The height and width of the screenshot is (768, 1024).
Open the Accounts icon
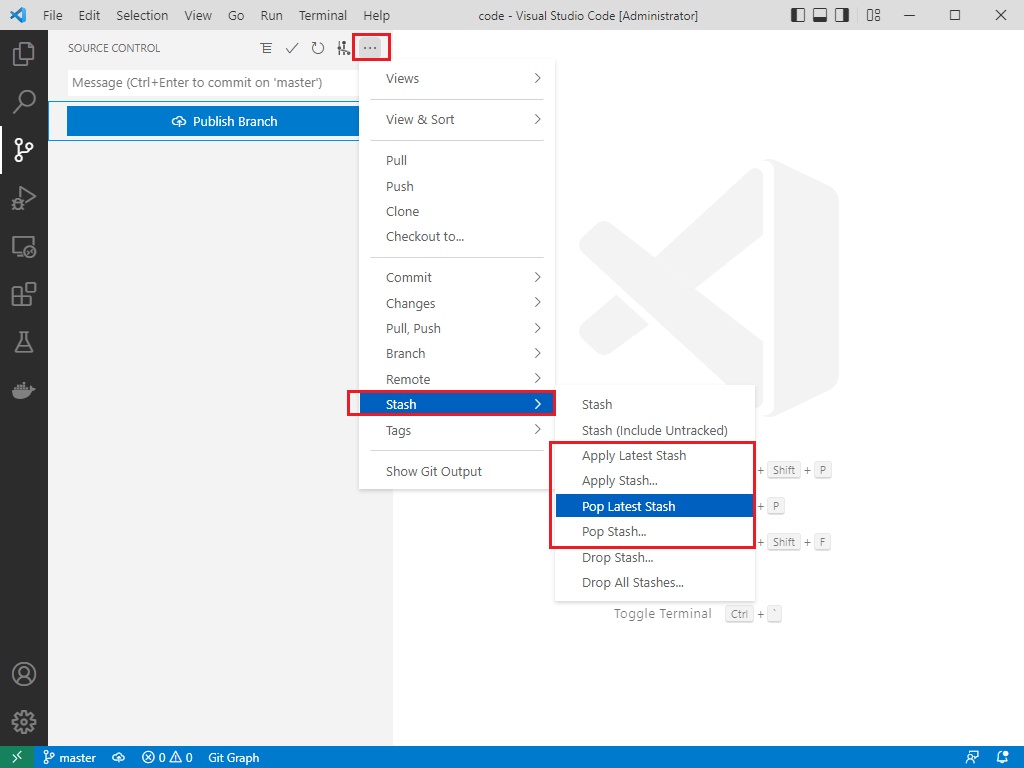24,674
